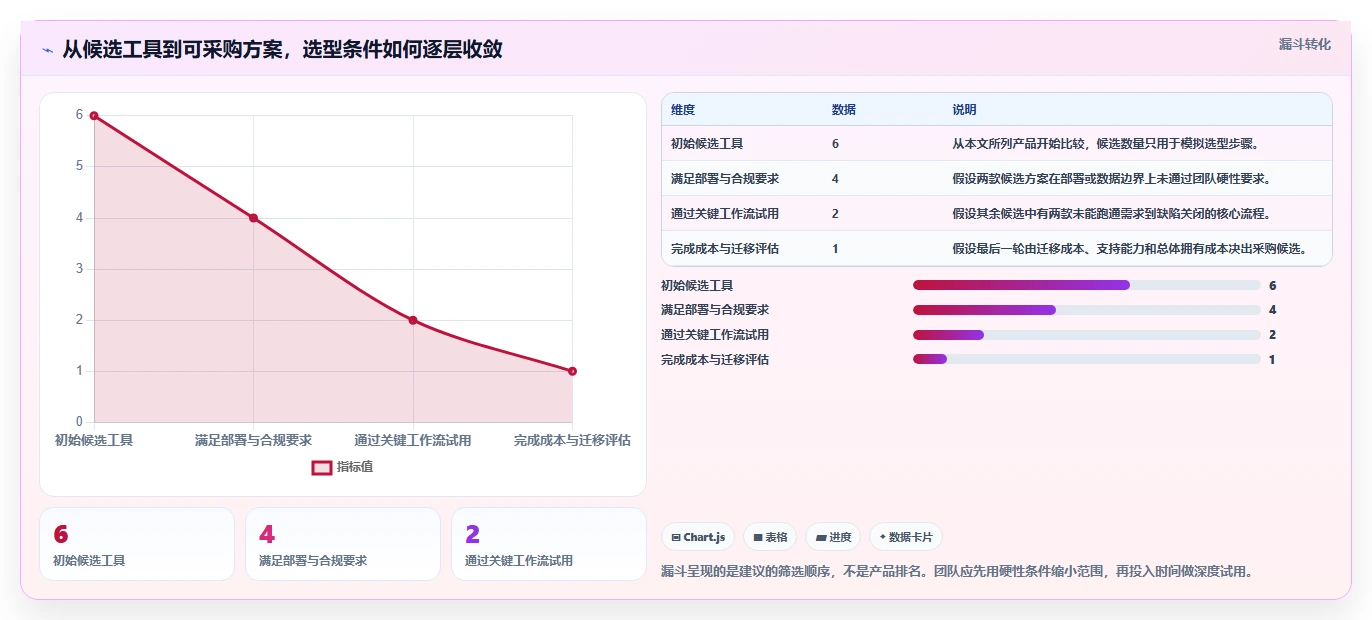Open the stat card showing 2 通过关键工作流试用
1372x620 pixels.
click(549, 544)
